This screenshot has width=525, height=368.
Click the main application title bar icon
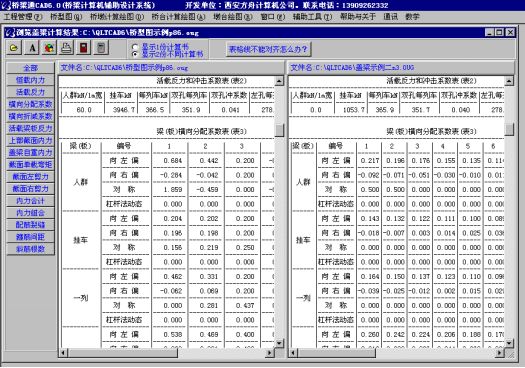pyautogui.click(x=5, y=5)
